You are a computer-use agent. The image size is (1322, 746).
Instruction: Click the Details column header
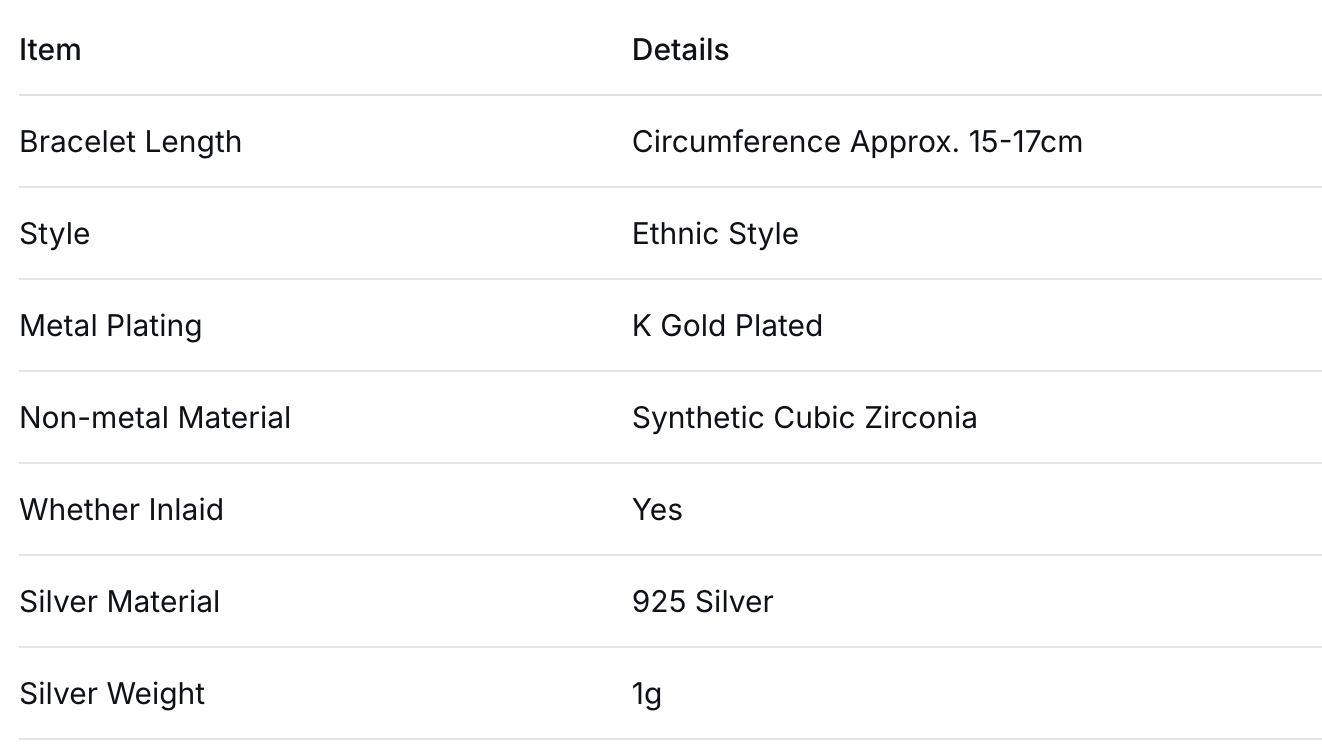[680, 49]
